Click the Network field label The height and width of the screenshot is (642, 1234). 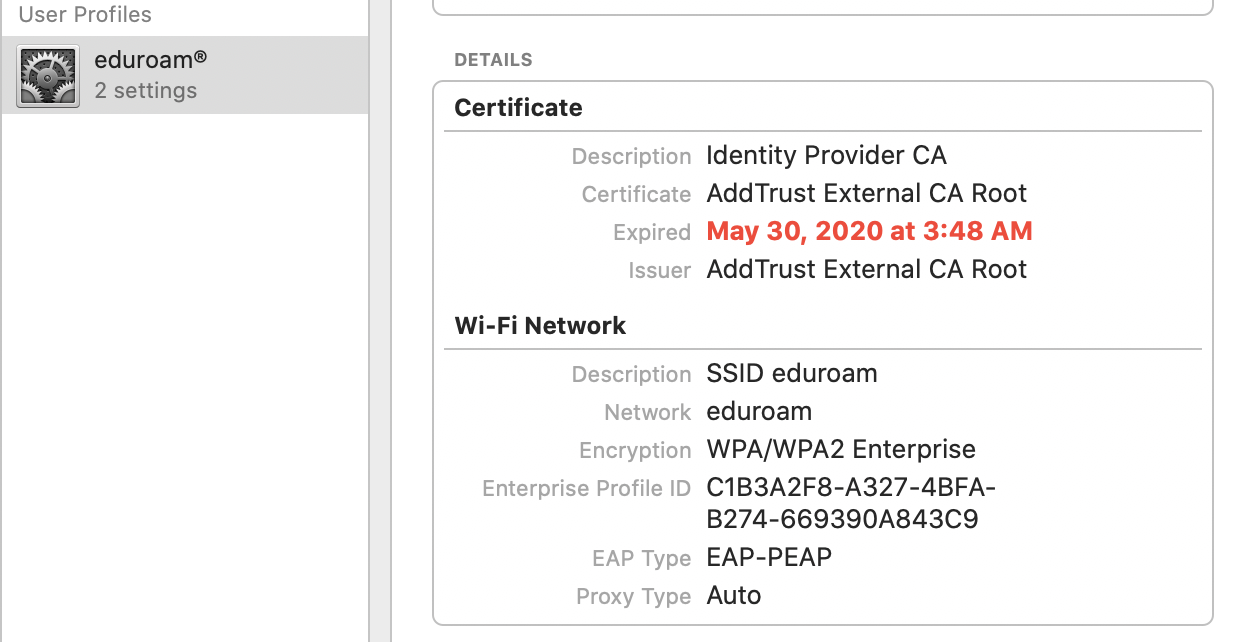point(647,412)
